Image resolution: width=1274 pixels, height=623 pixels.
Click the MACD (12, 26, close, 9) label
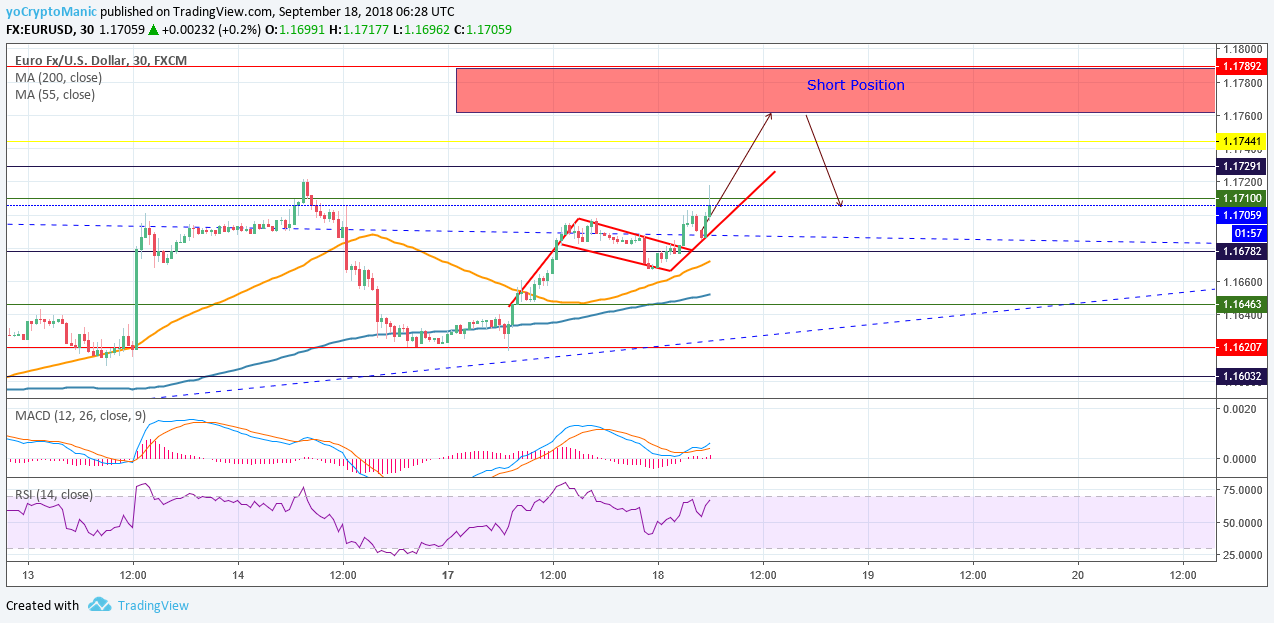[80, 414]
